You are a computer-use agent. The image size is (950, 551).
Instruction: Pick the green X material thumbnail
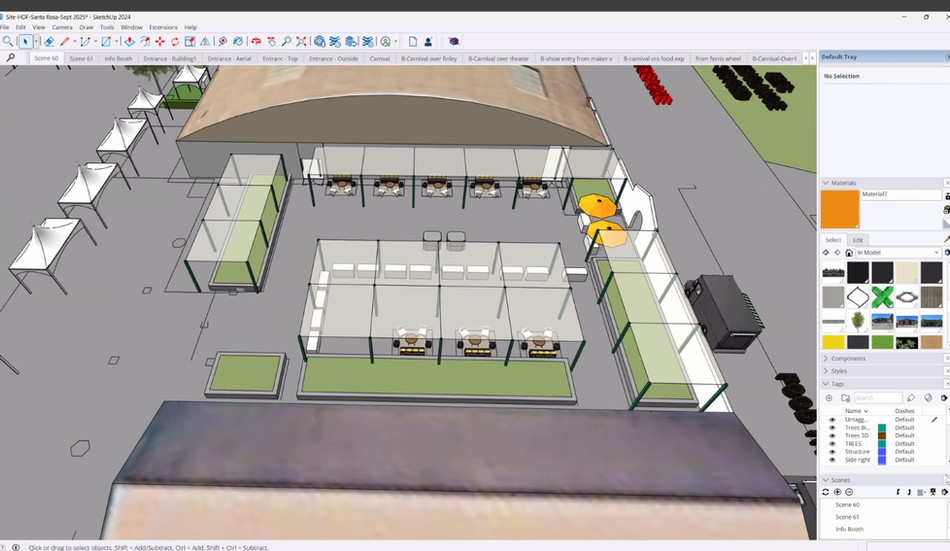[882, 297]
